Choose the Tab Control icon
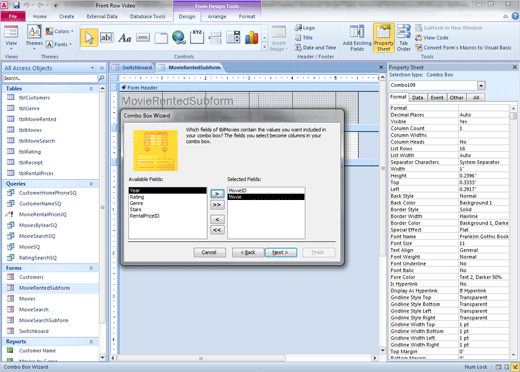The image size is (520, 372). coord(161,38)
